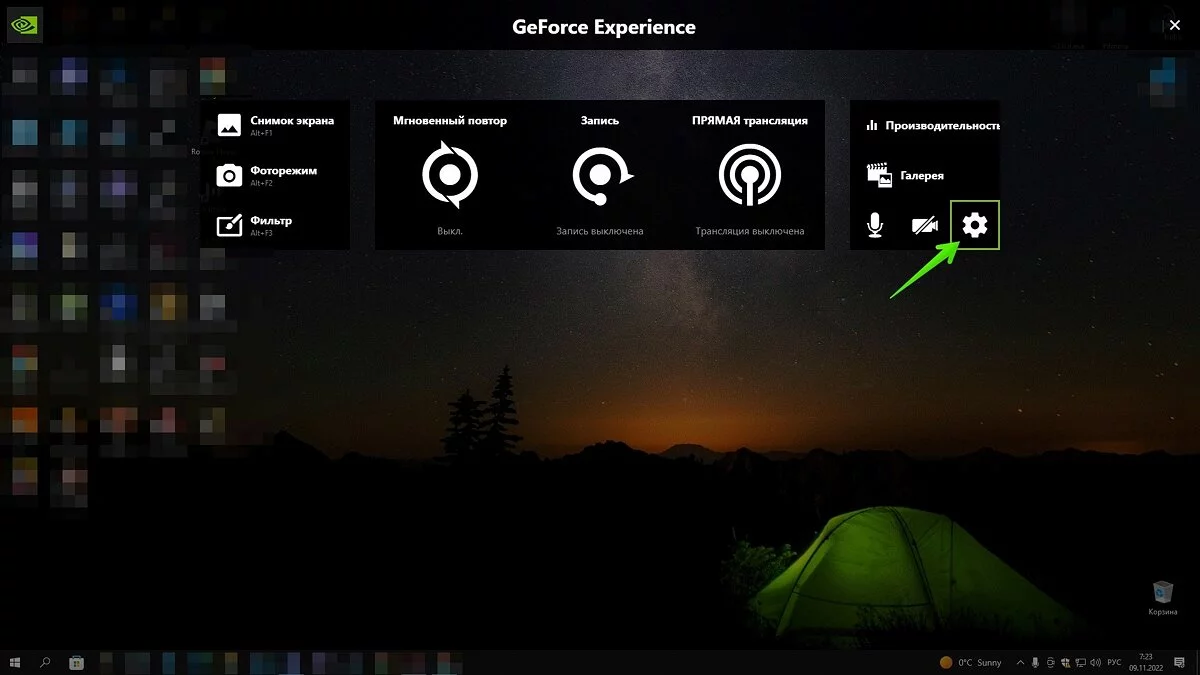Image resolution: width=1200 pixels, height=675 pixels.
Task: Open the Windows Start menu
Action: tap(16, 662)
